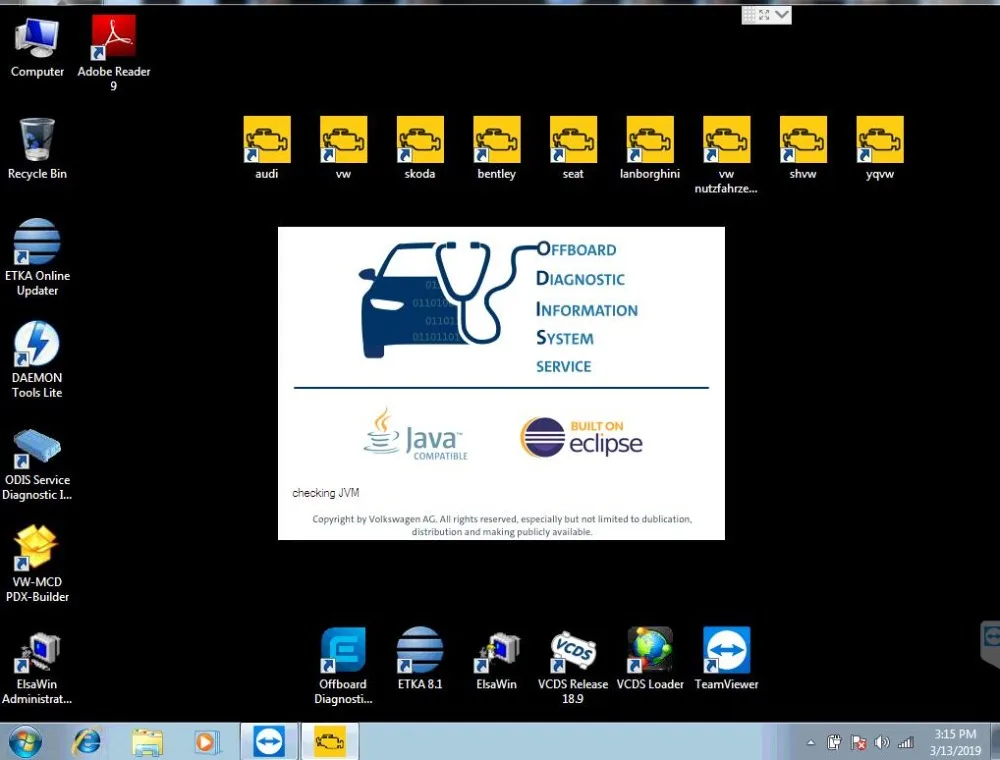Expand the remote session toolbar chevron

pyautogui.click(x=783, y=15)
